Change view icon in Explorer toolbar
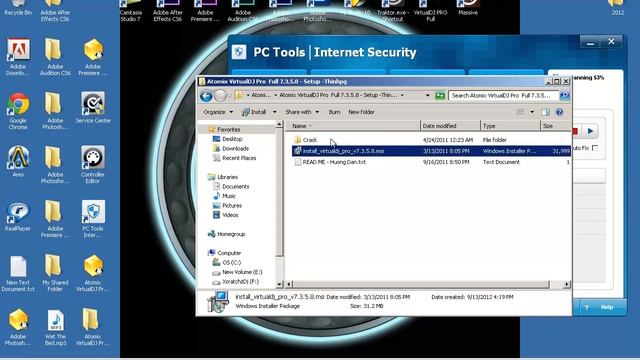640x360 pixels. tap(520, 112)
